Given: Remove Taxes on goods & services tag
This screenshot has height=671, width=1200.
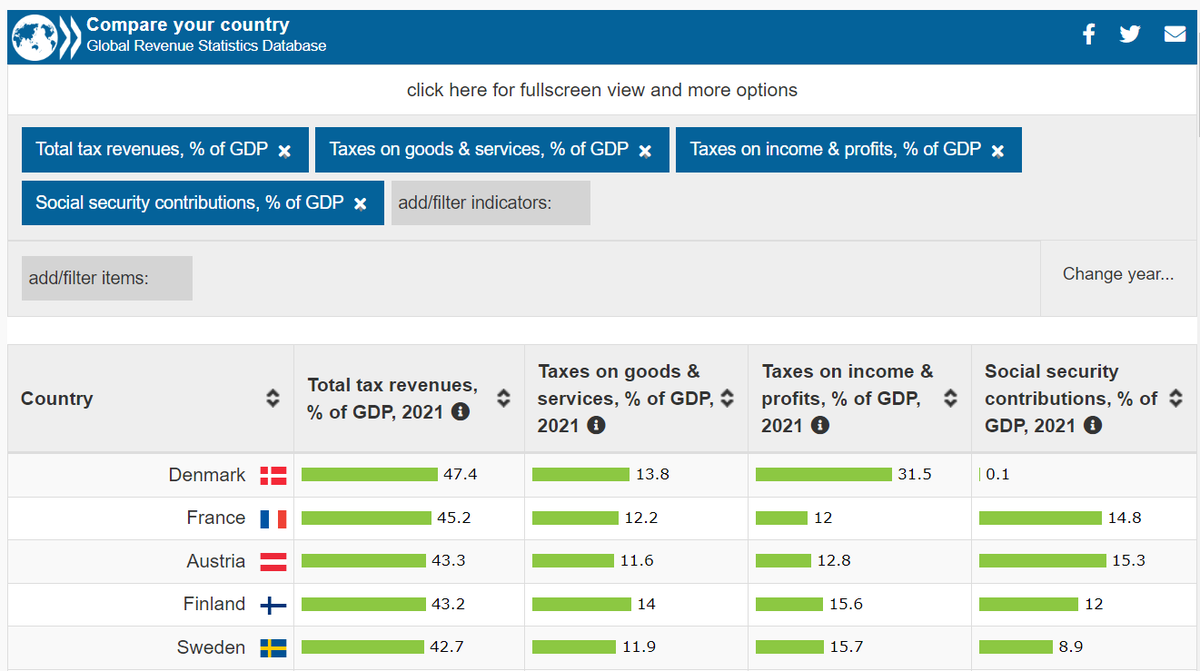Looking at the screenshot, I should point(646,151).
